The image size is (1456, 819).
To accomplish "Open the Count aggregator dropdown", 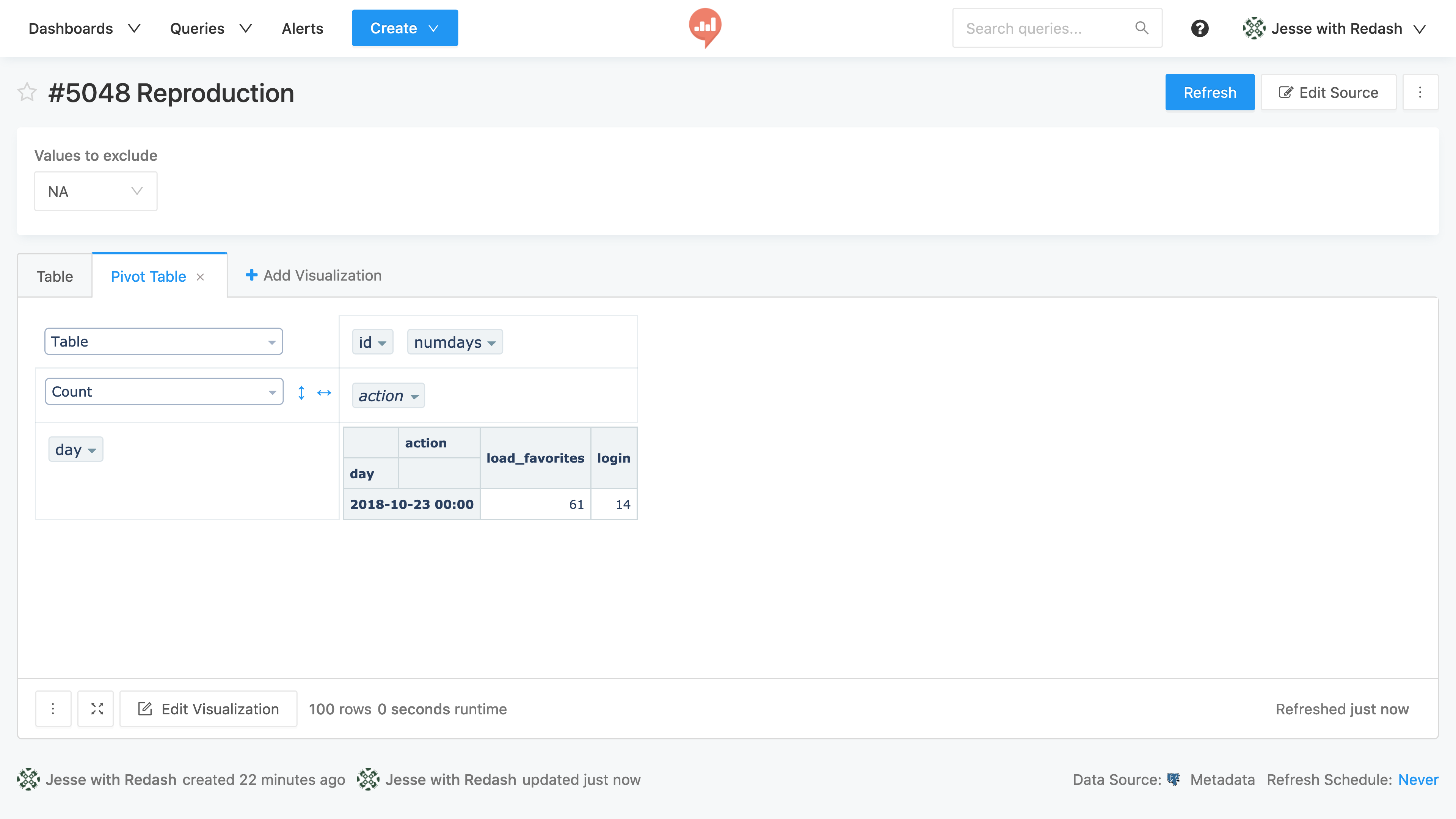I will click(163, 392).
